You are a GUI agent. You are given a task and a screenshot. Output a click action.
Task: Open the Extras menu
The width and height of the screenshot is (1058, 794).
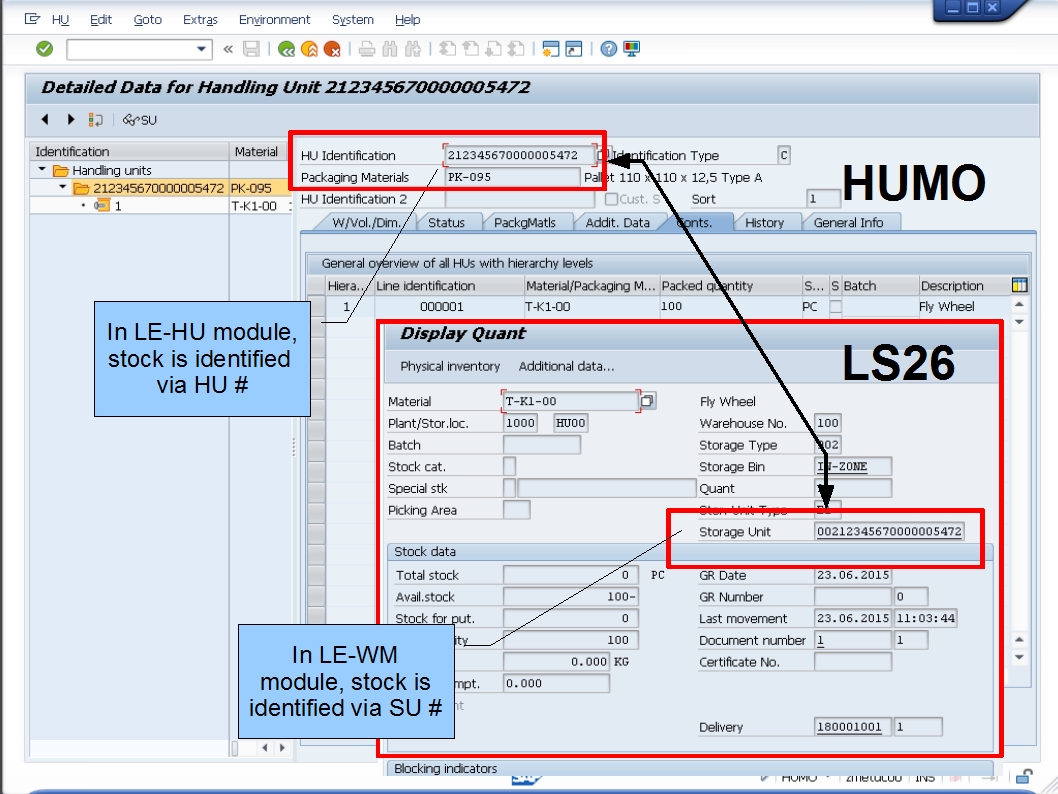click(x=200, y=19)
